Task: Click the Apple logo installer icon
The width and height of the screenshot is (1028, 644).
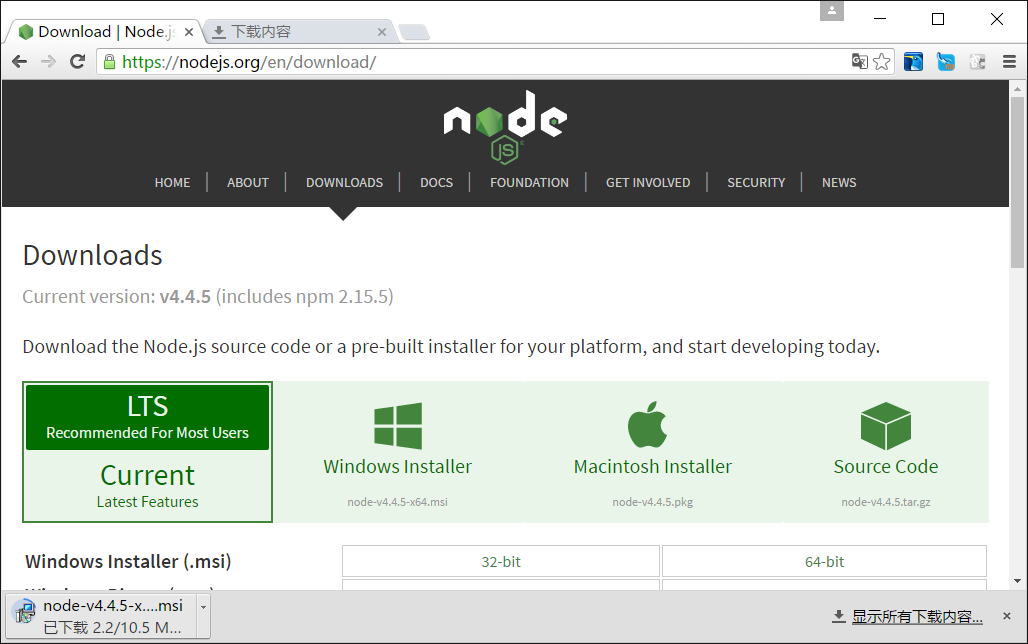Action: pos(647,424)
